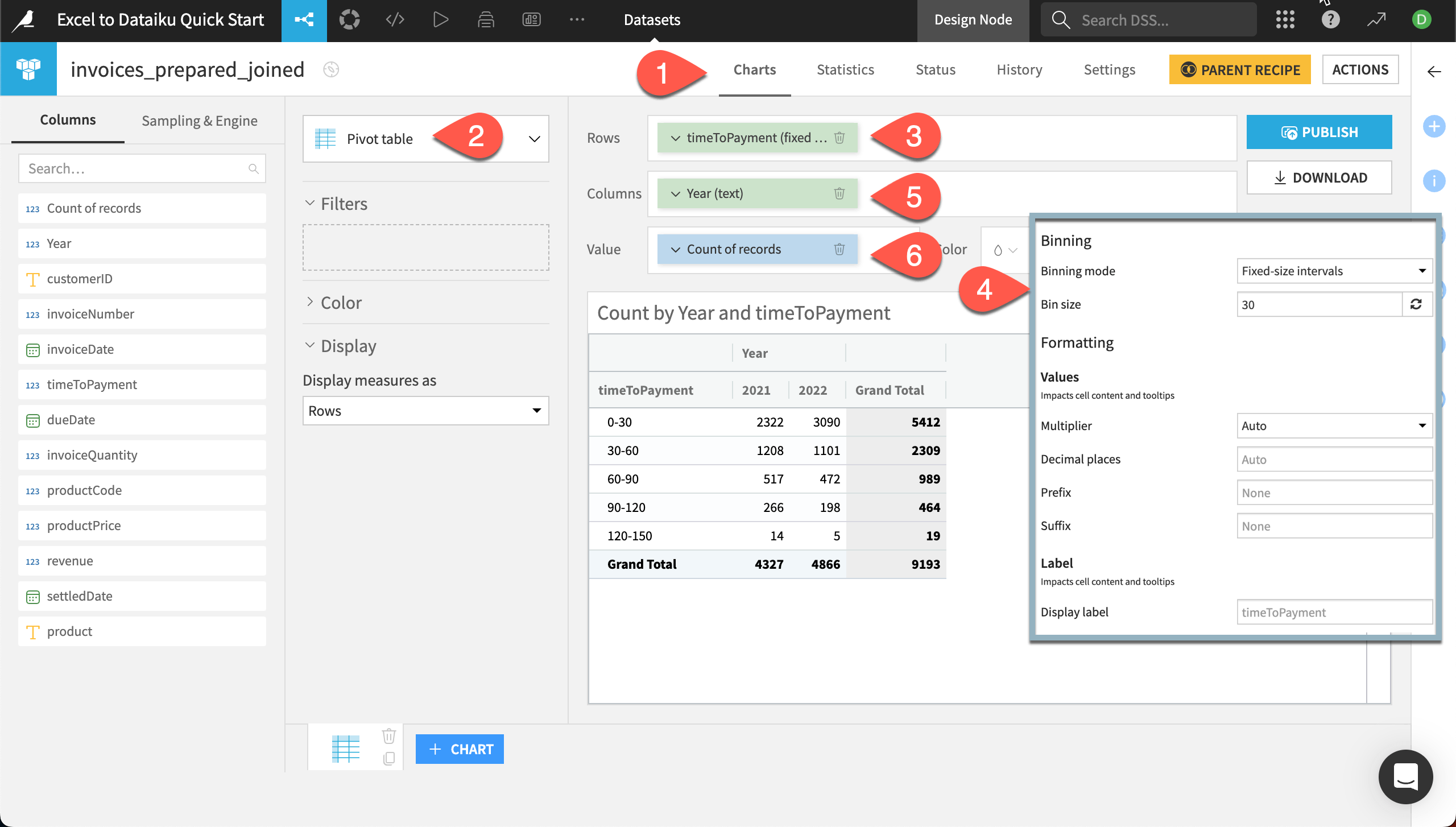Click the Search DSS field

click(x=1148, y=20)
